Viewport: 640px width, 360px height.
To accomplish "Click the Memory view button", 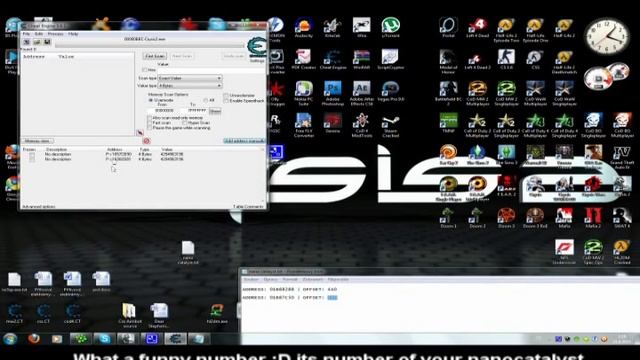I will [38, 141].
